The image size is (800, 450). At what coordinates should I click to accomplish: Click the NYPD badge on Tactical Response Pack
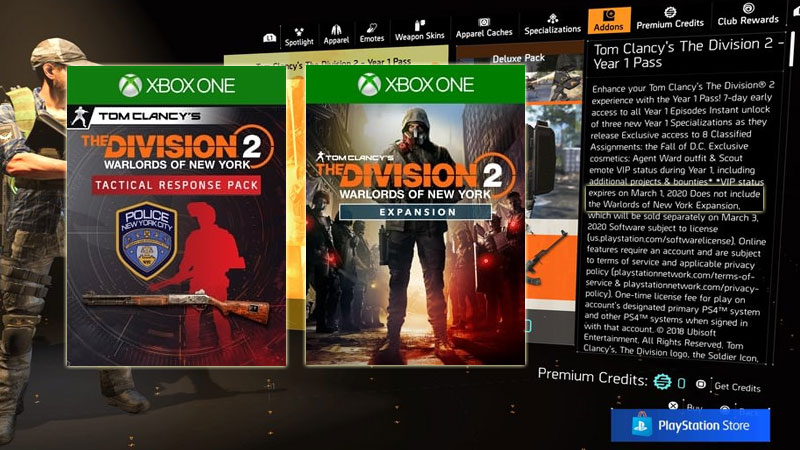point(147,242)
